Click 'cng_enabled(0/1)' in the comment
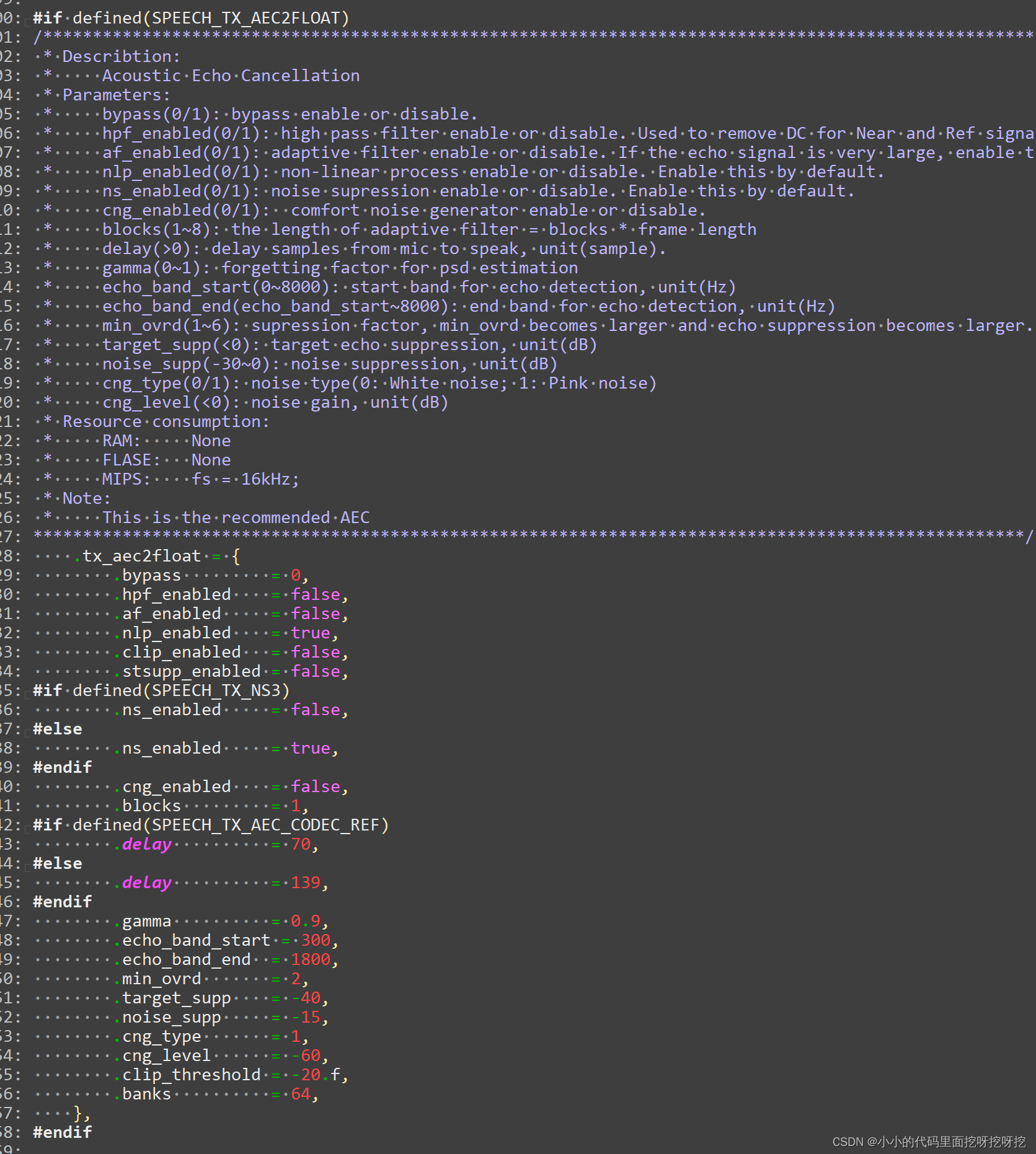 click(182, 210)
